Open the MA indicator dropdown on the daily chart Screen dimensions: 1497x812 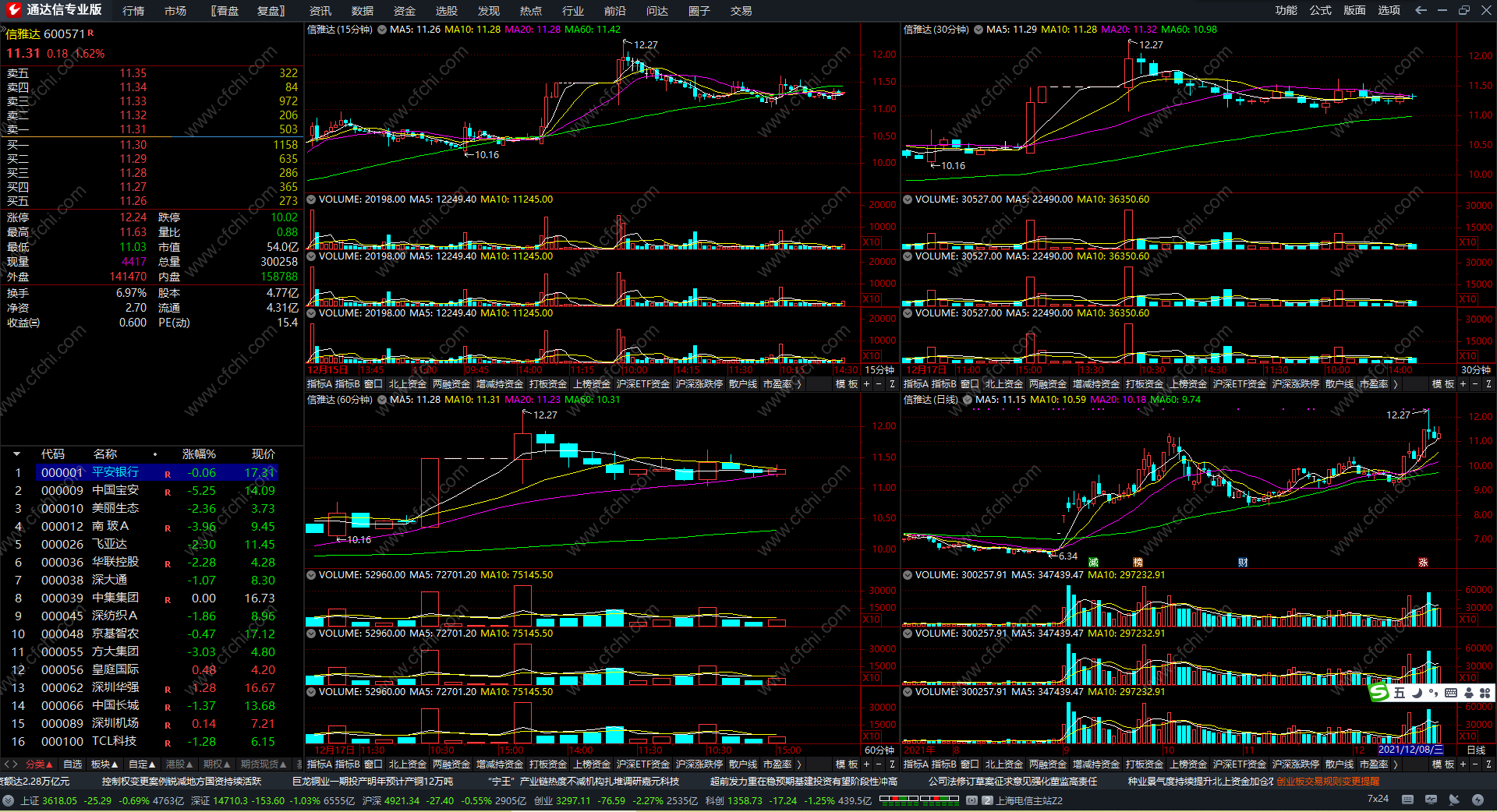968,400
